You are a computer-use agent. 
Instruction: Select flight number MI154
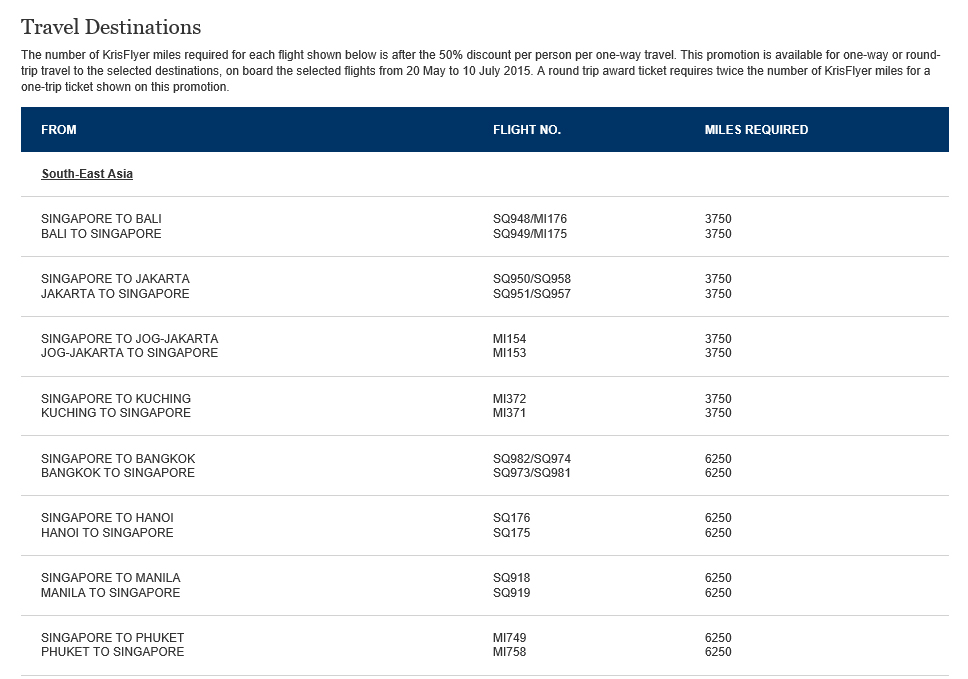coord(509,339)
